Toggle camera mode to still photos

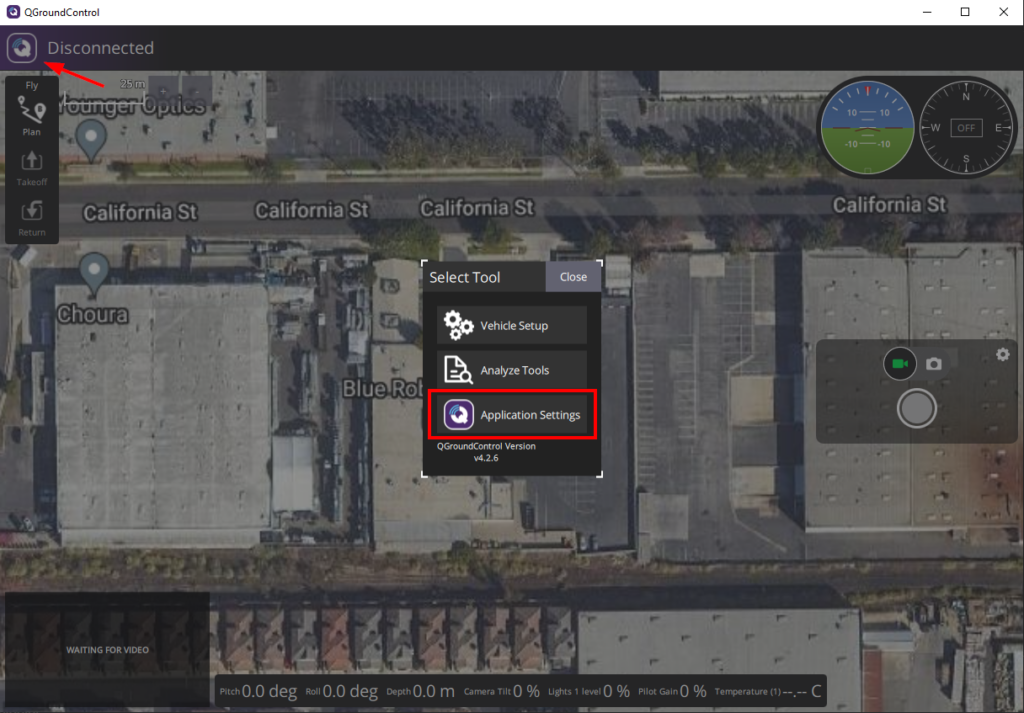[x=933, y=363]
